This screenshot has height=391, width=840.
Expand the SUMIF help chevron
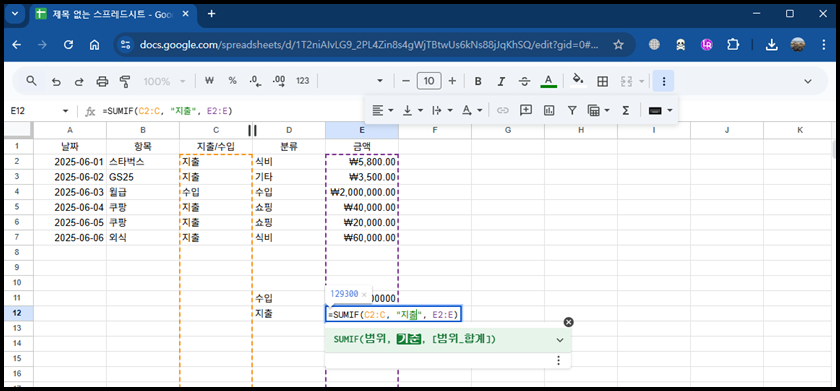pos(560,340)
